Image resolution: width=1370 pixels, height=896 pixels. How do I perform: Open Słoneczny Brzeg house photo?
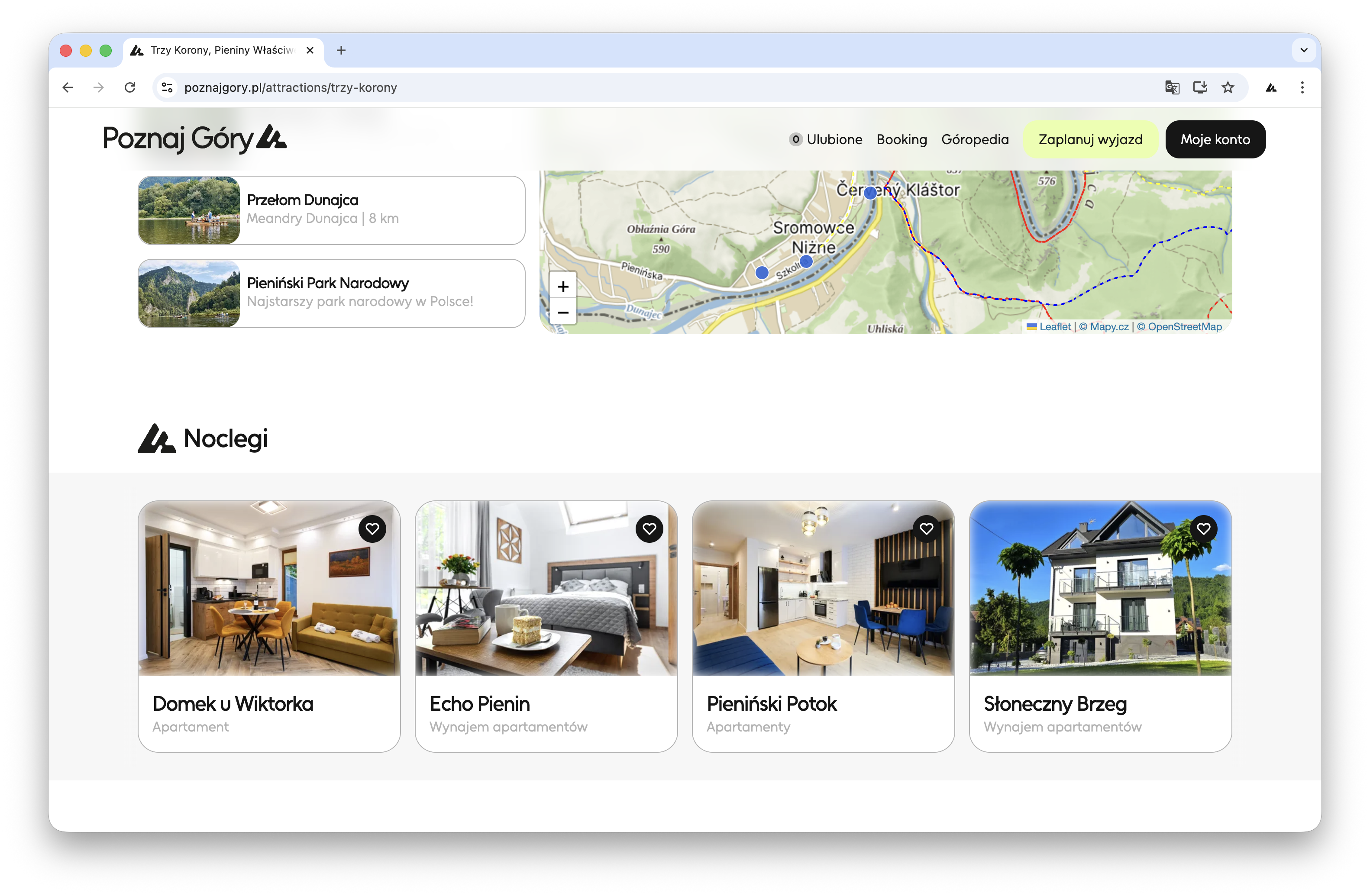point(1100,587)
